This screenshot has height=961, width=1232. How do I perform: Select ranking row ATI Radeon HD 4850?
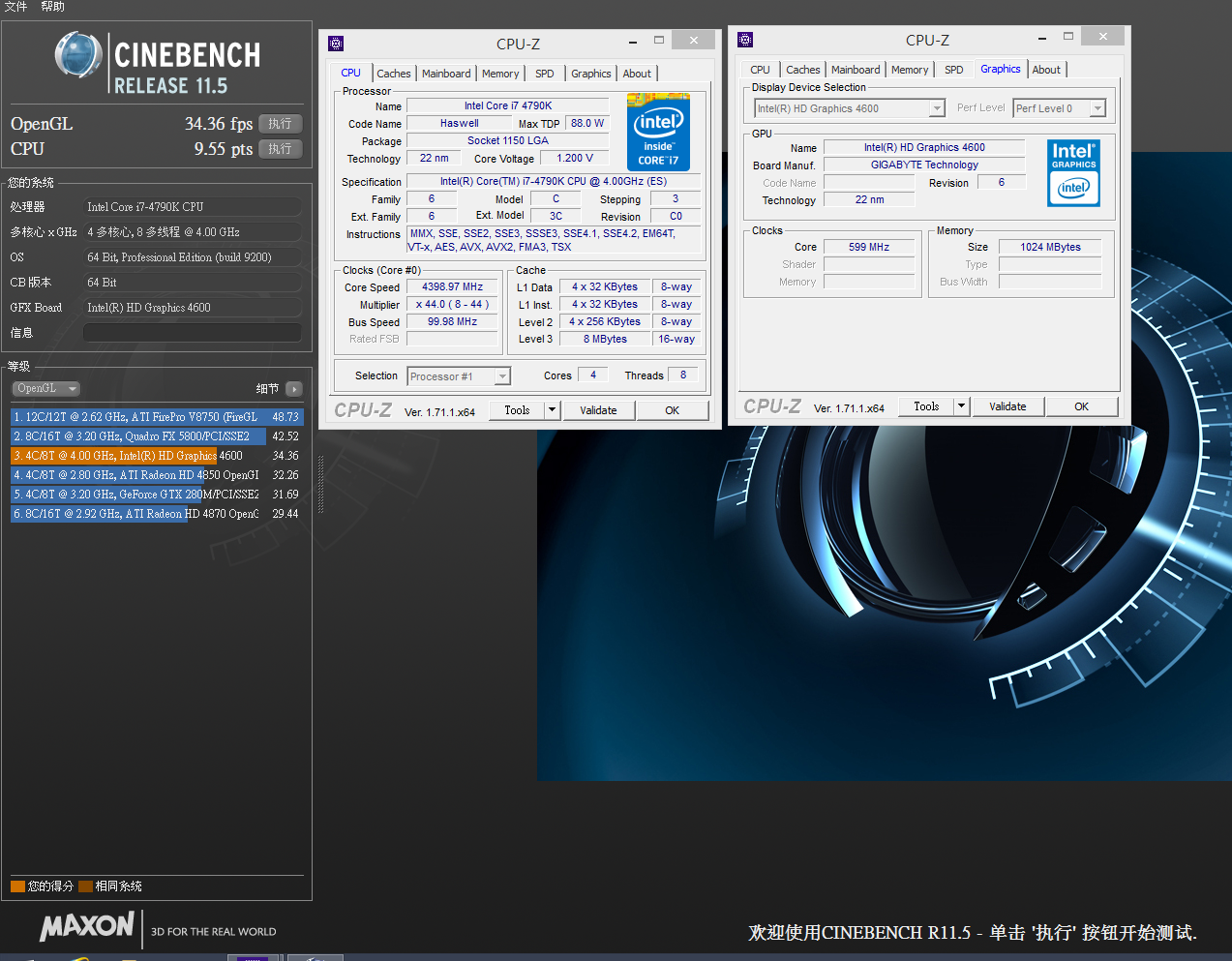tap(157, 475)
